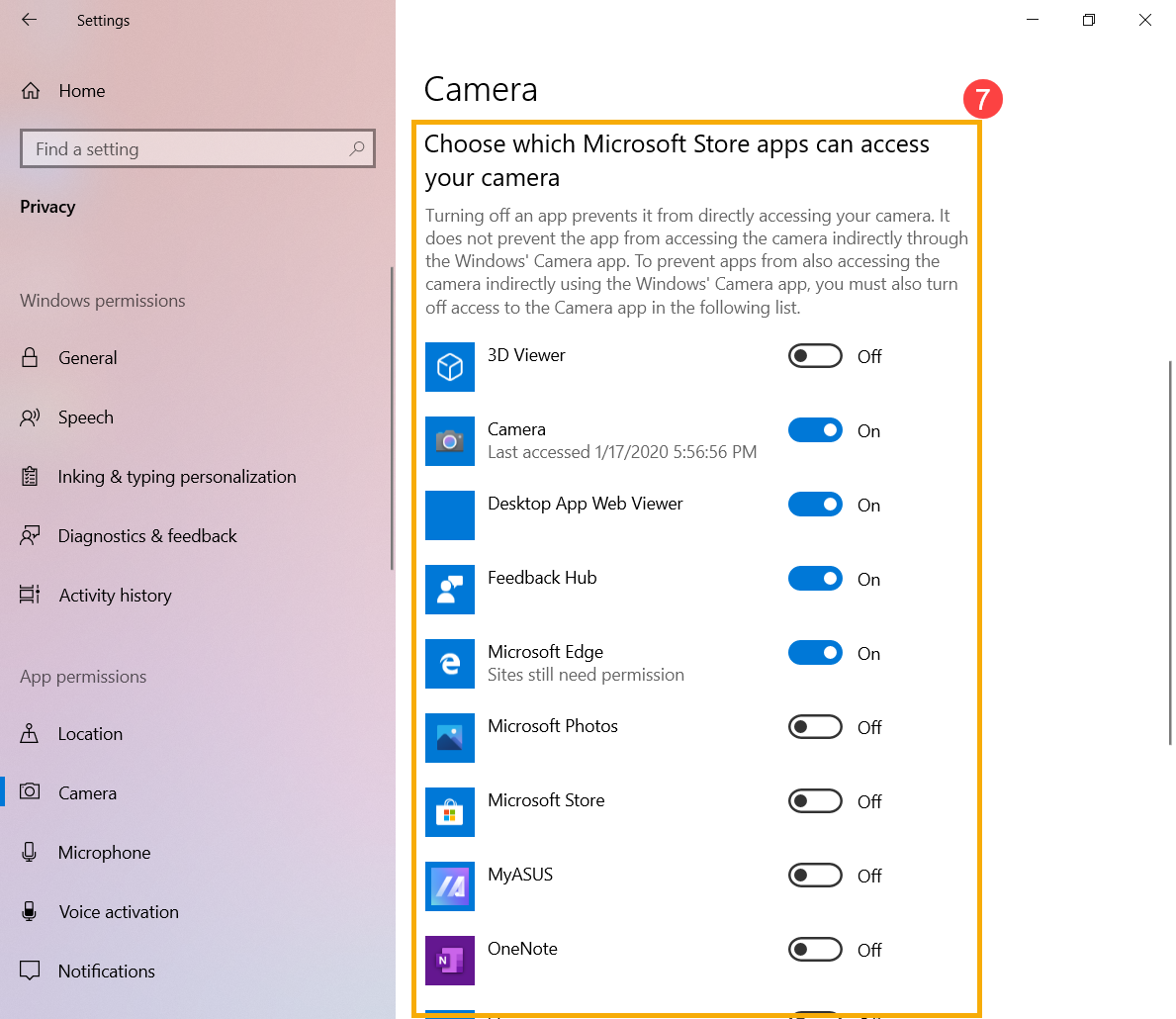Click 'Last accessed 1/17/2020 5:56:56 PM' text
Image resolution: width=1176 pixels, height=1019 pixels.
(622, 452)
